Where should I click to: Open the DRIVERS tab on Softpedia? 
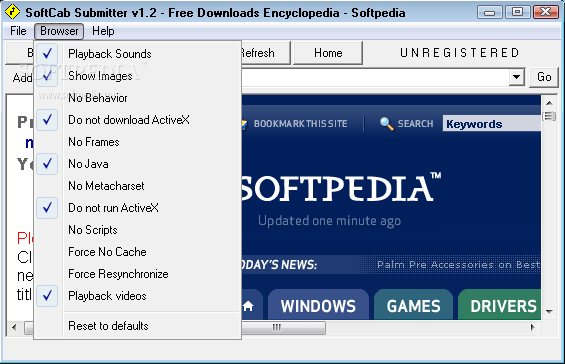point(500,305)
